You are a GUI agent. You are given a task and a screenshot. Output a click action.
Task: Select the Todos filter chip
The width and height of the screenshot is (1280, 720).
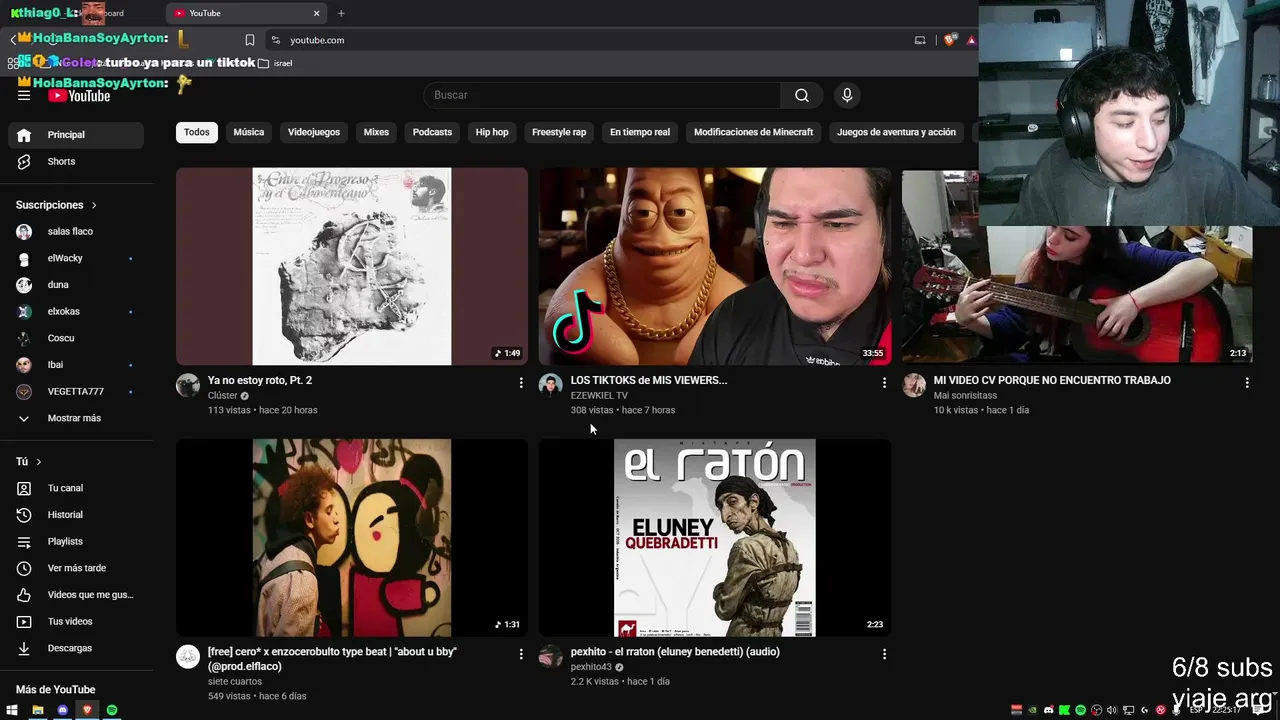[x=197, y=132]
